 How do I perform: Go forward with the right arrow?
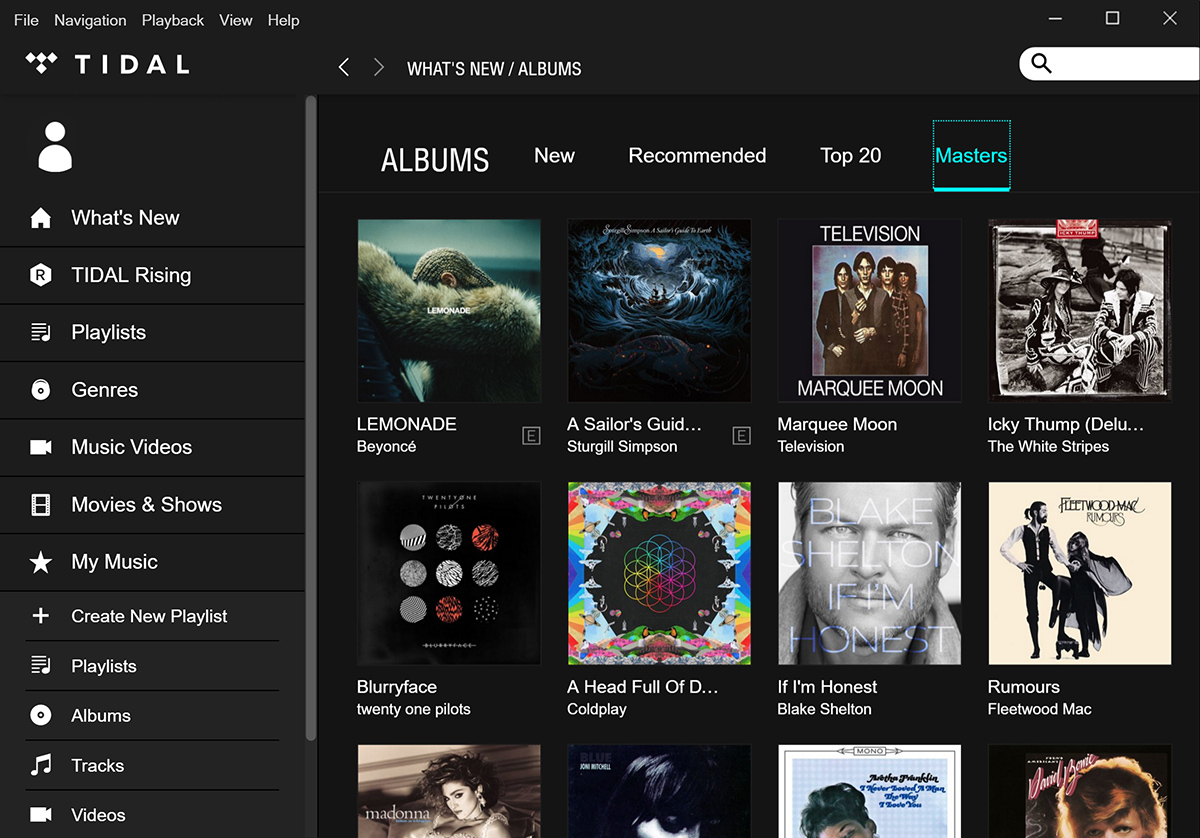(x=378, y=67)
